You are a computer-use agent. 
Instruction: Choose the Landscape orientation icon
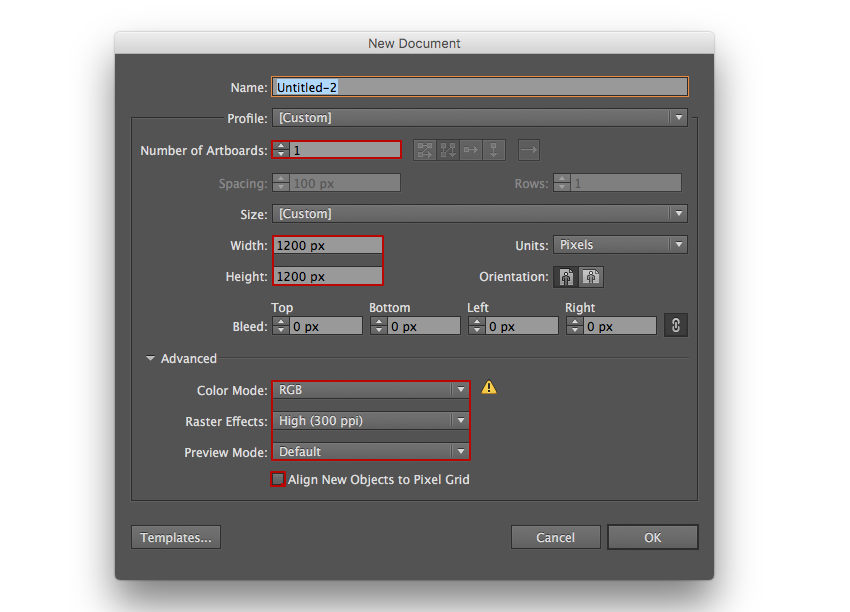coord(591,277)
